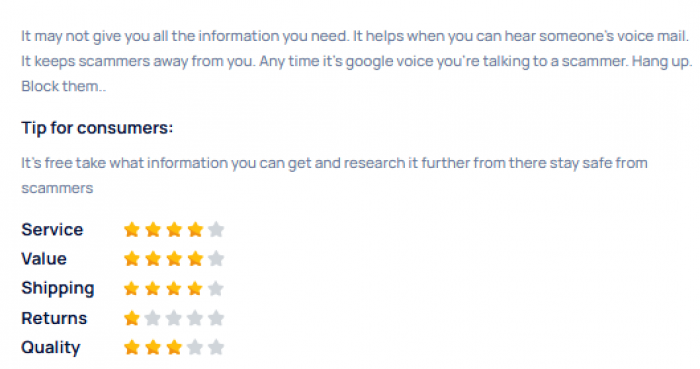Click the 'Tip for consumers:' heading

pos(97,128)
